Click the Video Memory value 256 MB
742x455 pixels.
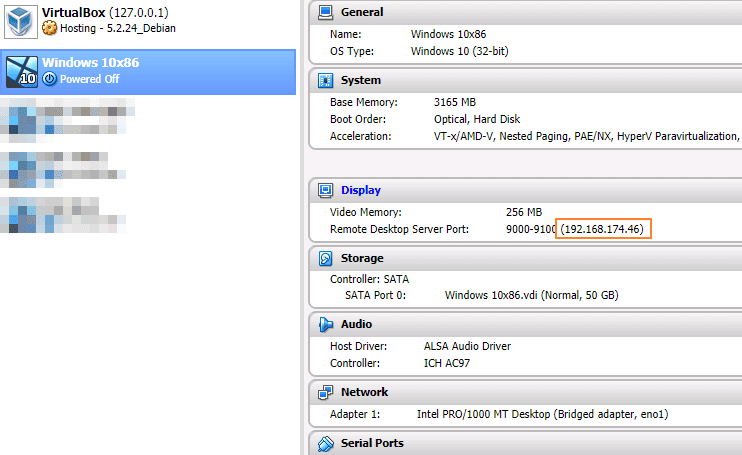coord(524,212)
